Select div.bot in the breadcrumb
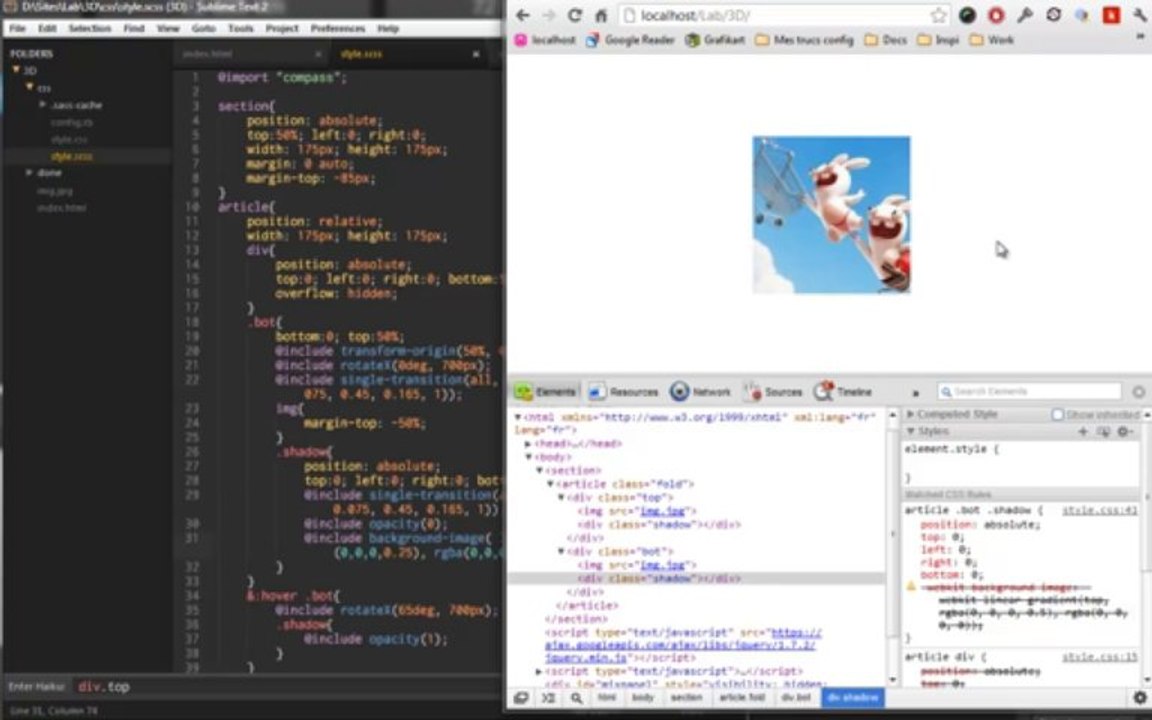Image resolution: width=1152 pixels, height=720 pixels. point(795,698)
